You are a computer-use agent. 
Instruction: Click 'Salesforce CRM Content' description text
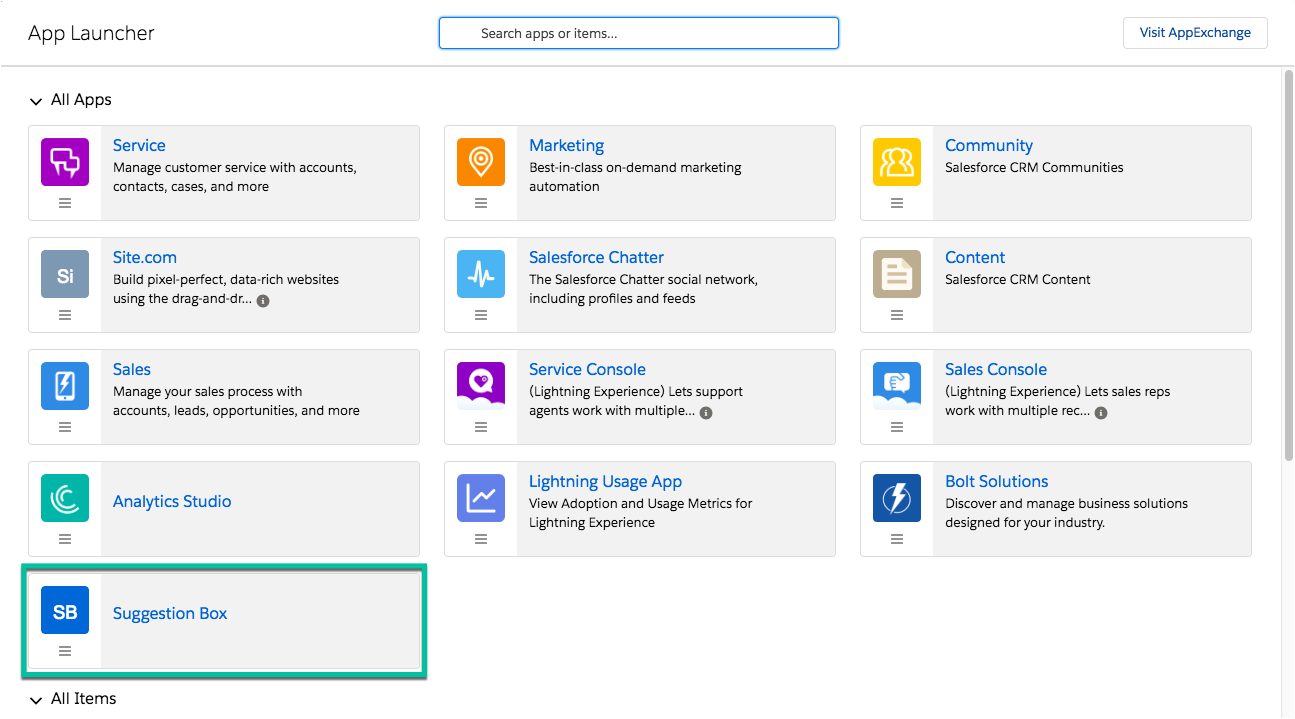pyautogui.click(x=1018, y=279)
